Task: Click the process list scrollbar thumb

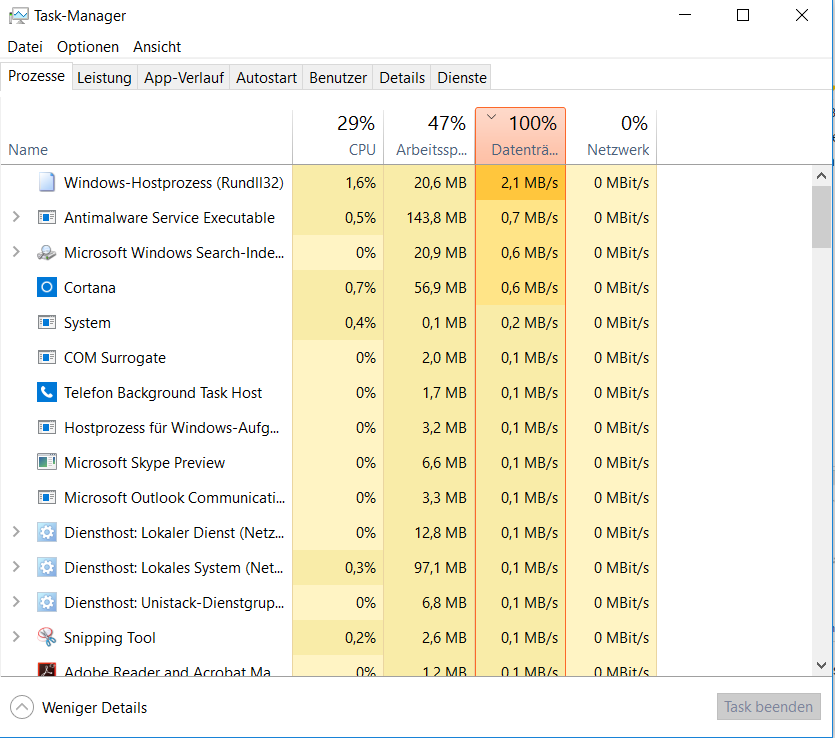Action: (821, 217)
